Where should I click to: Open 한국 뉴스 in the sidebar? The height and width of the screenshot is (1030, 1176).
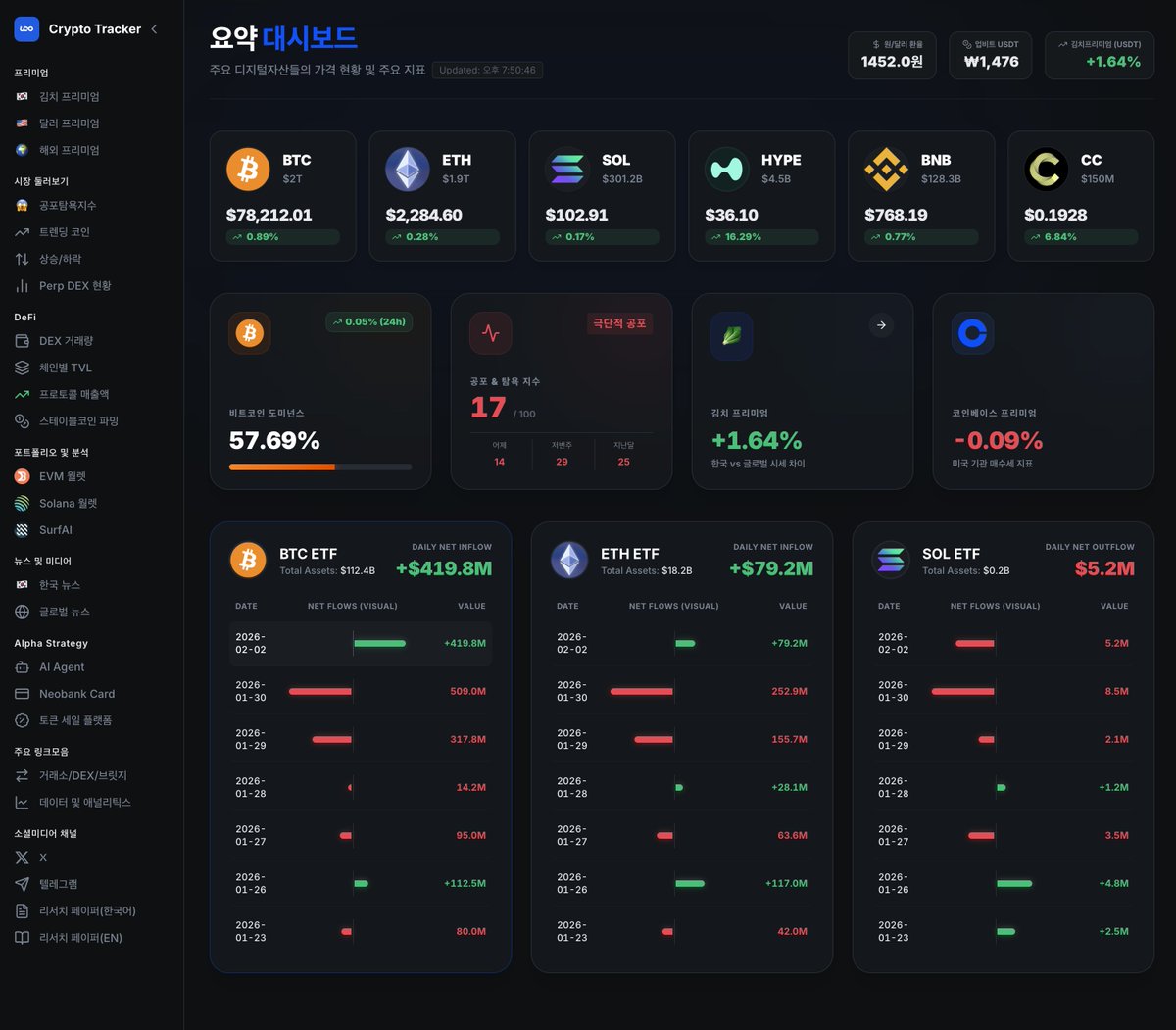click(48, 585)
